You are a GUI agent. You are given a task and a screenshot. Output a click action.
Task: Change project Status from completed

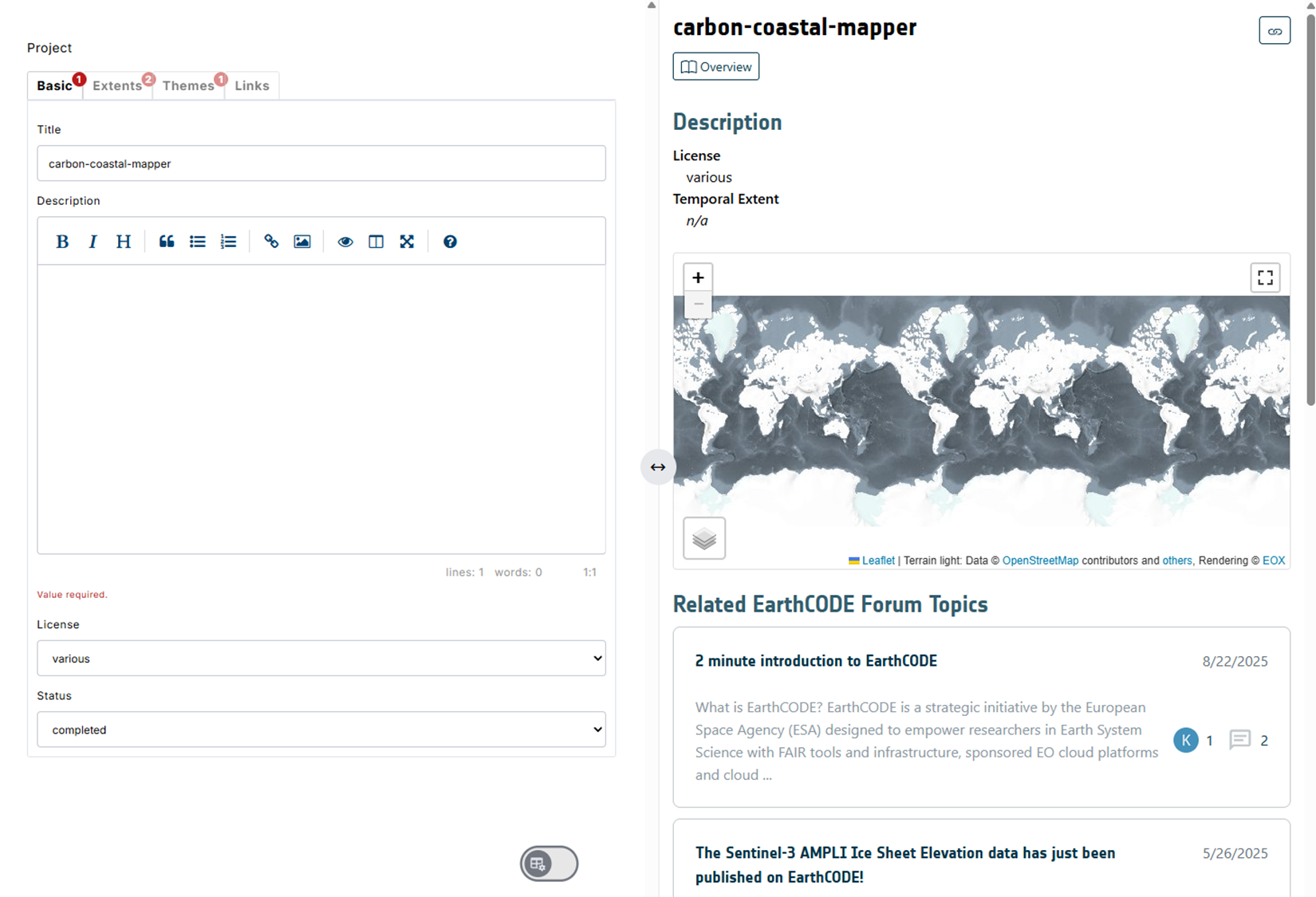[x=321, y=729]
